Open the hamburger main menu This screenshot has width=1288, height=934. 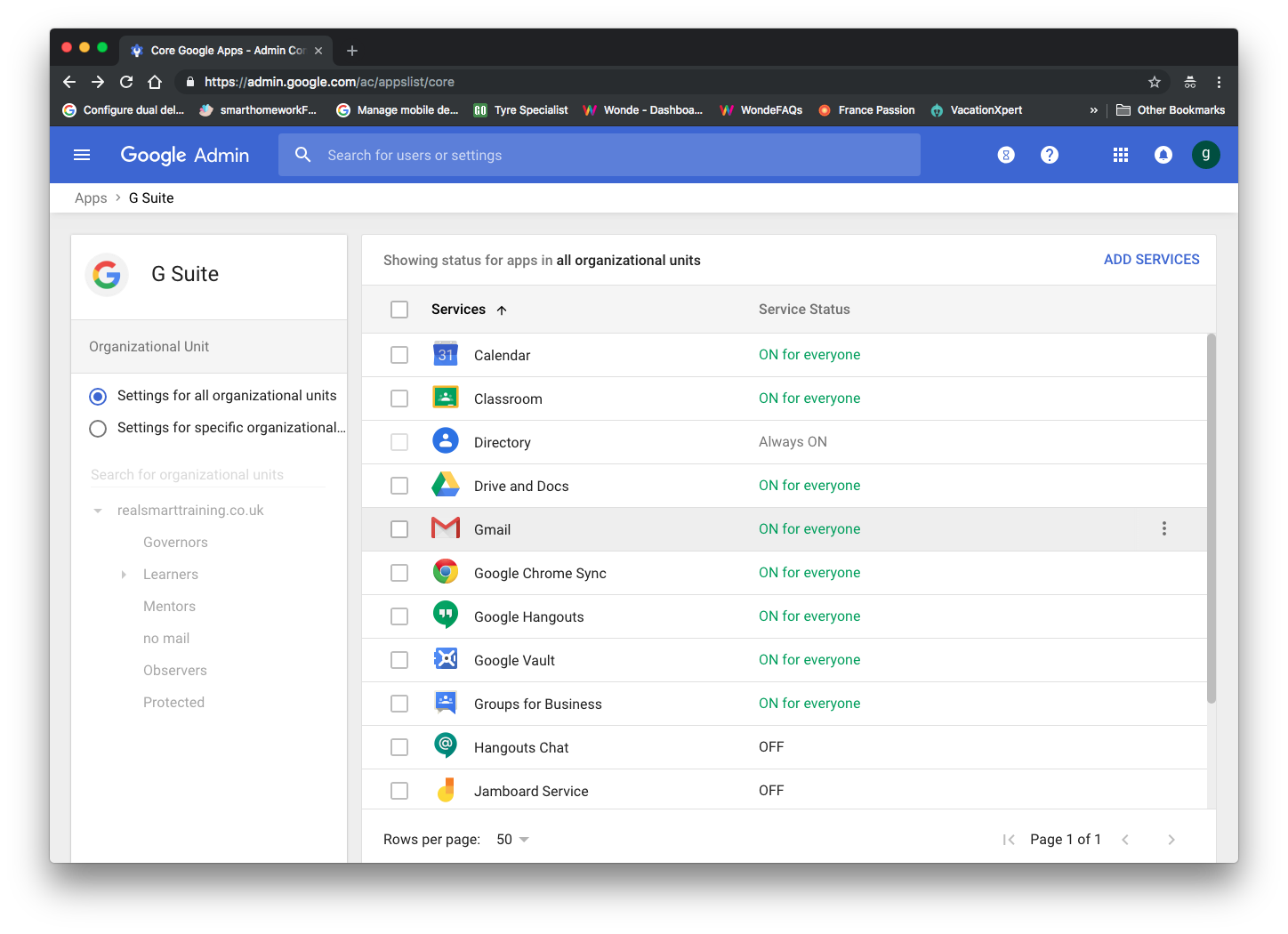82,155
